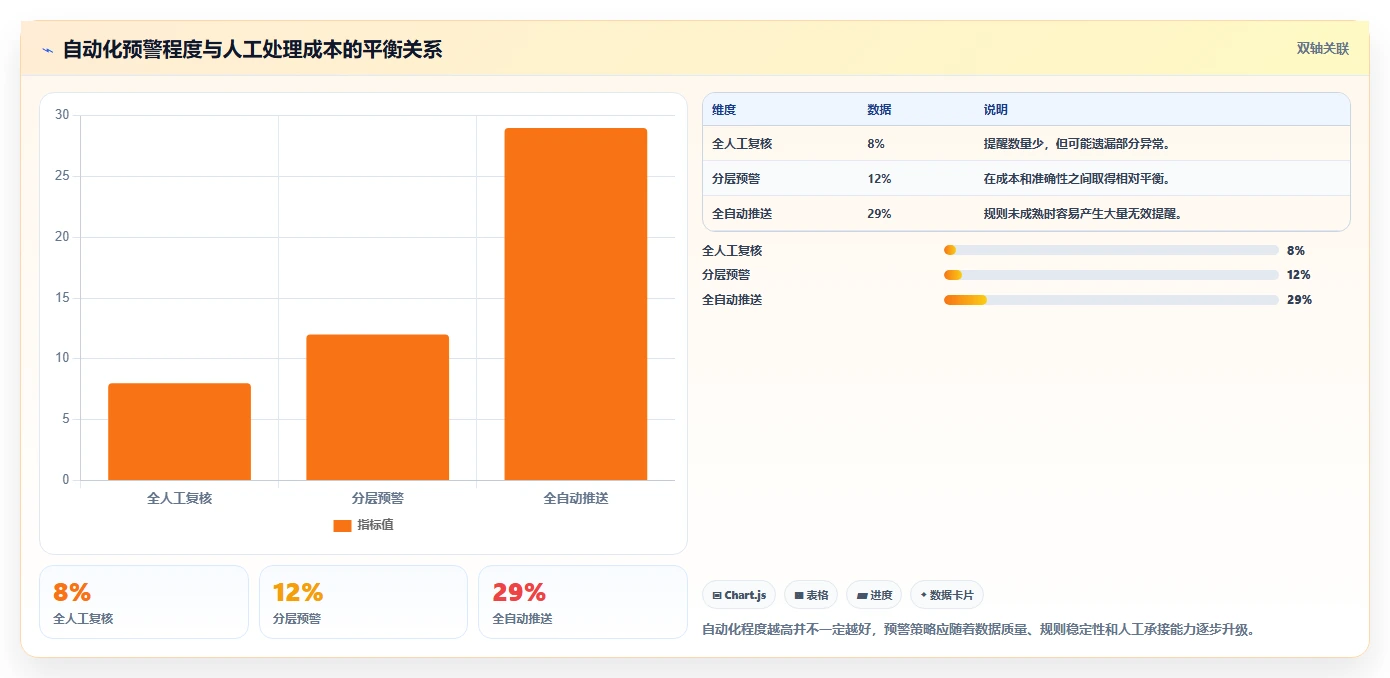Click text 提醒数量少，但可能遗漏部分异常。
The width and height of the screenshot is (1390, 678).
1077,144
